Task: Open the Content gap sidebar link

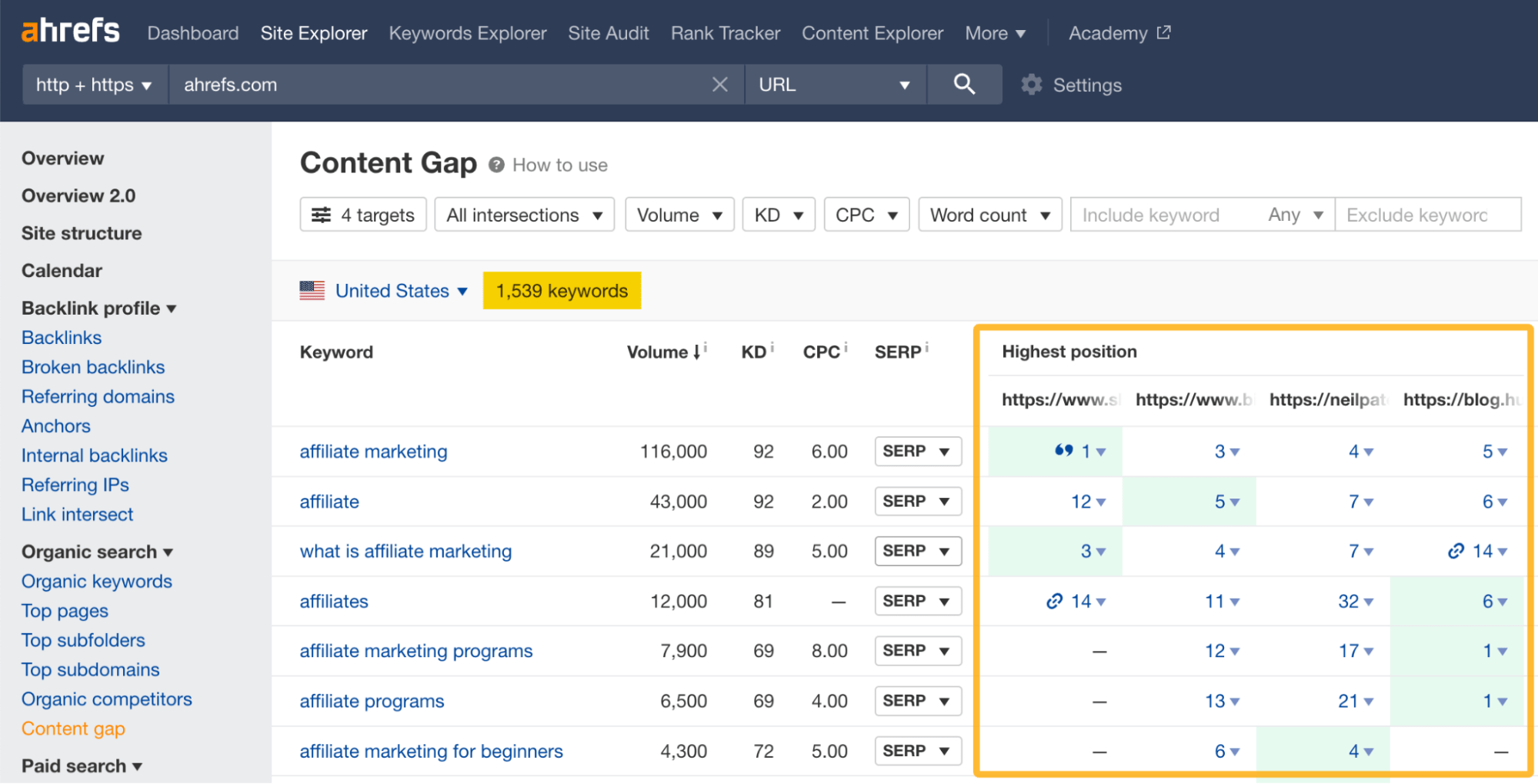Action: point(72,728)
